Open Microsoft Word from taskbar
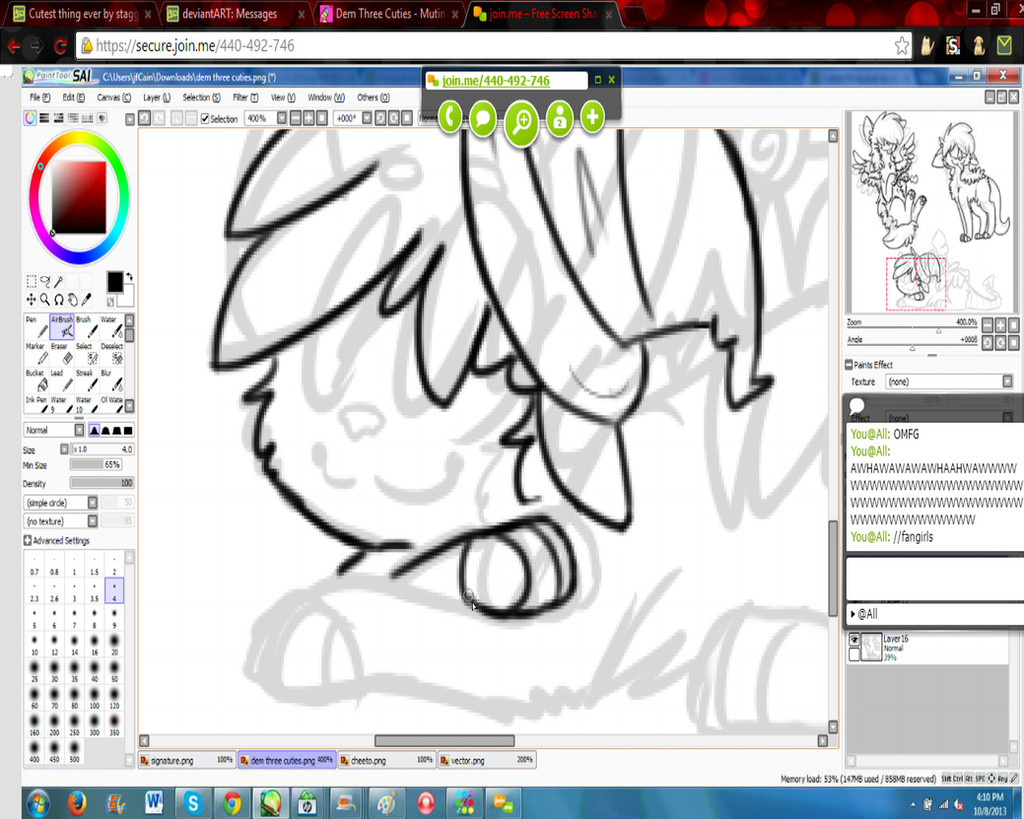The width and height of the screenshot is (1024, 819). [154, 803]
